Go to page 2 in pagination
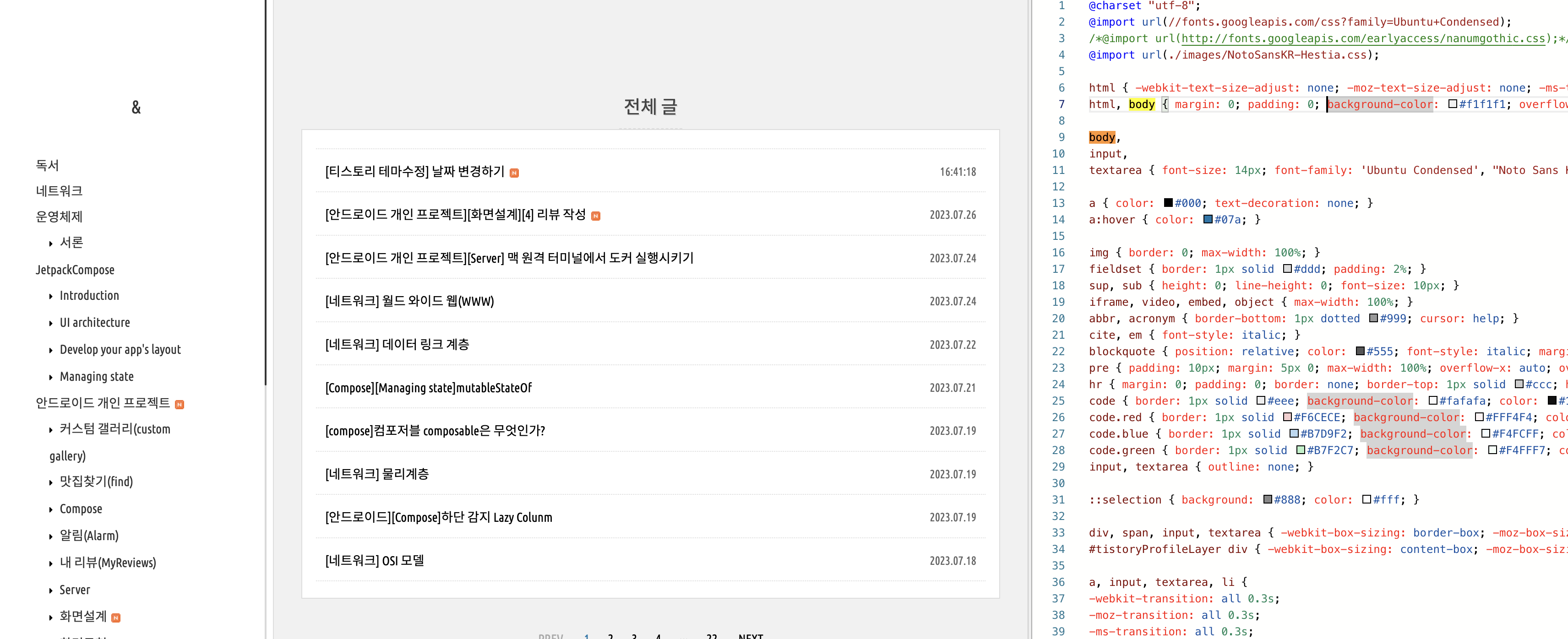1568x639 pixels. pos(610,635)
